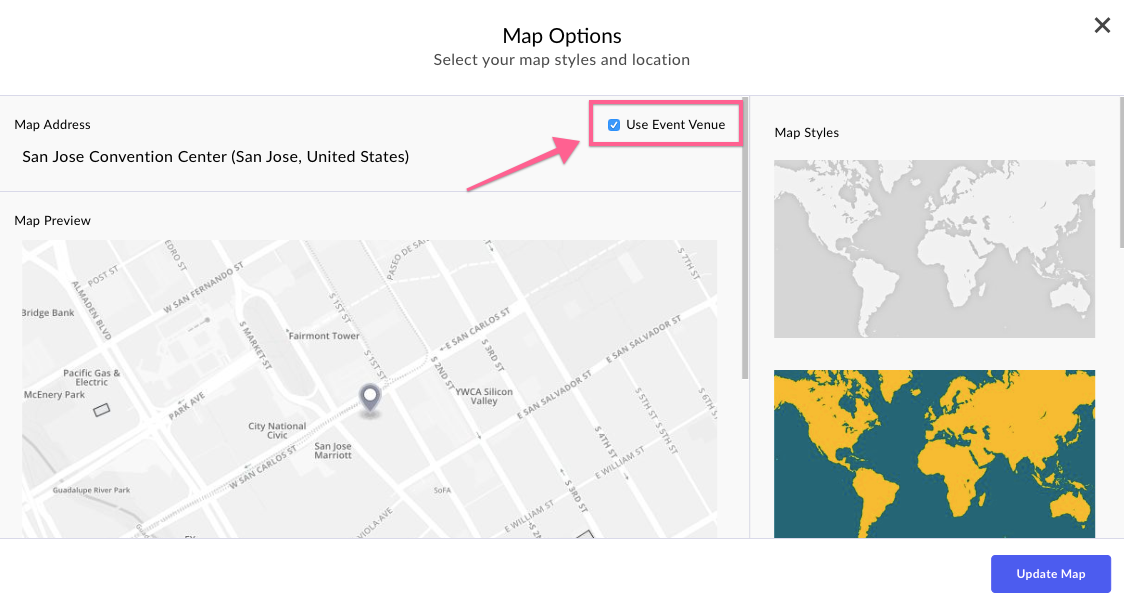Select the yellow and teal map style
This screenshot has height=606, width=1124.
[x=934, y=454]
